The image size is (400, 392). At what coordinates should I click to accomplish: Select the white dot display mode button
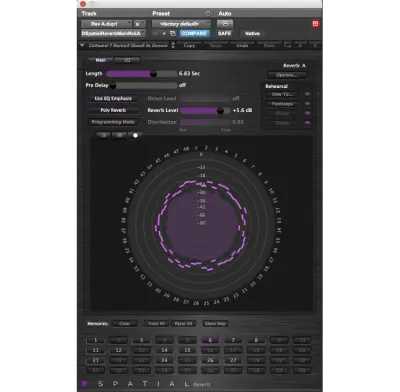click(x=135, y=135)
